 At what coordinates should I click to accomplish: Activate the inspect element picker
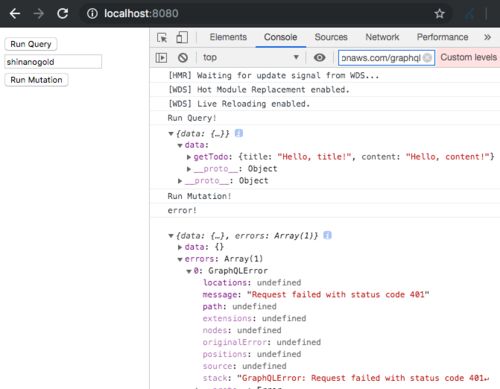(x=162, y=37)
